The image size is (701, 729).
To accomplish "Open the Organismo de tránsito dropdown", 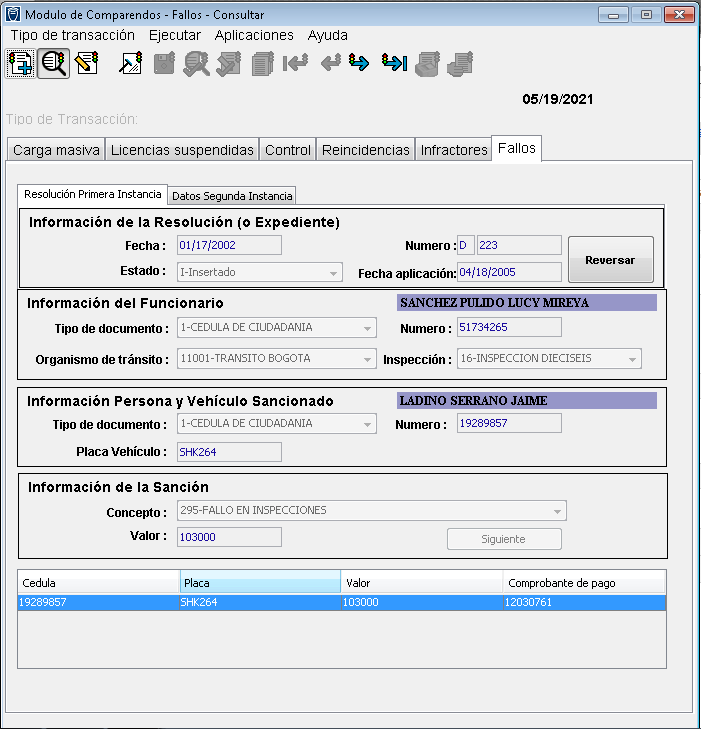I will click(367, 359).
